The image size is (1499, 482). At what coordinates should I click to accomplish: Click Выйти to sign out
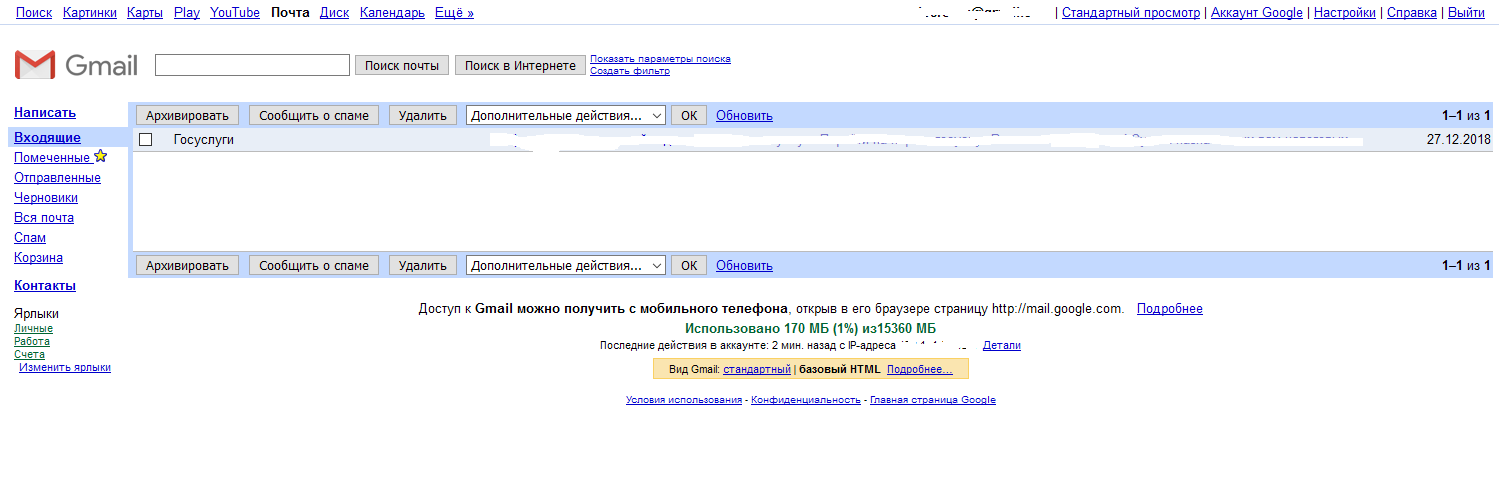click(x=1466, y=13)
